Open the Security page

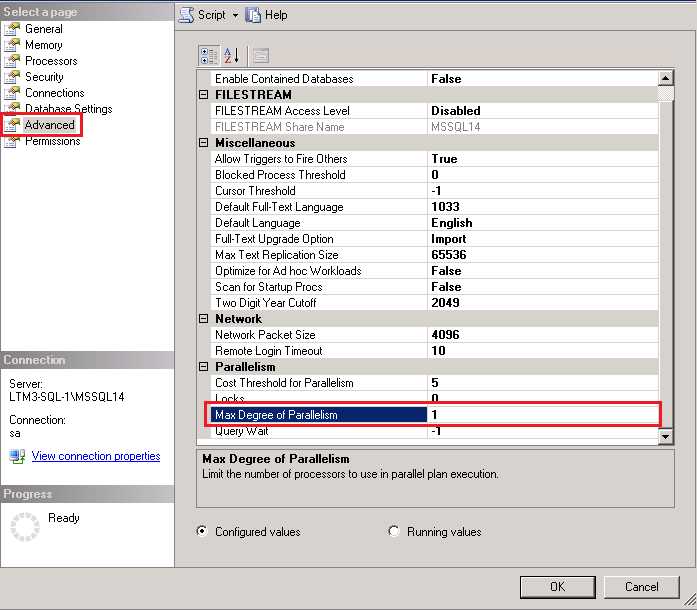(44, 77)
